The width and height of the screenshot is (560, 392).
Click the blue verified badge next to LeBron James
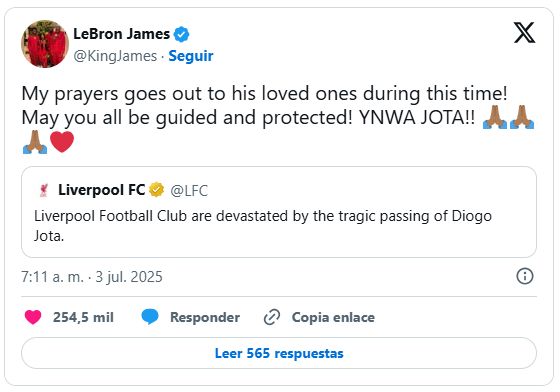click(x=181, y=34)
